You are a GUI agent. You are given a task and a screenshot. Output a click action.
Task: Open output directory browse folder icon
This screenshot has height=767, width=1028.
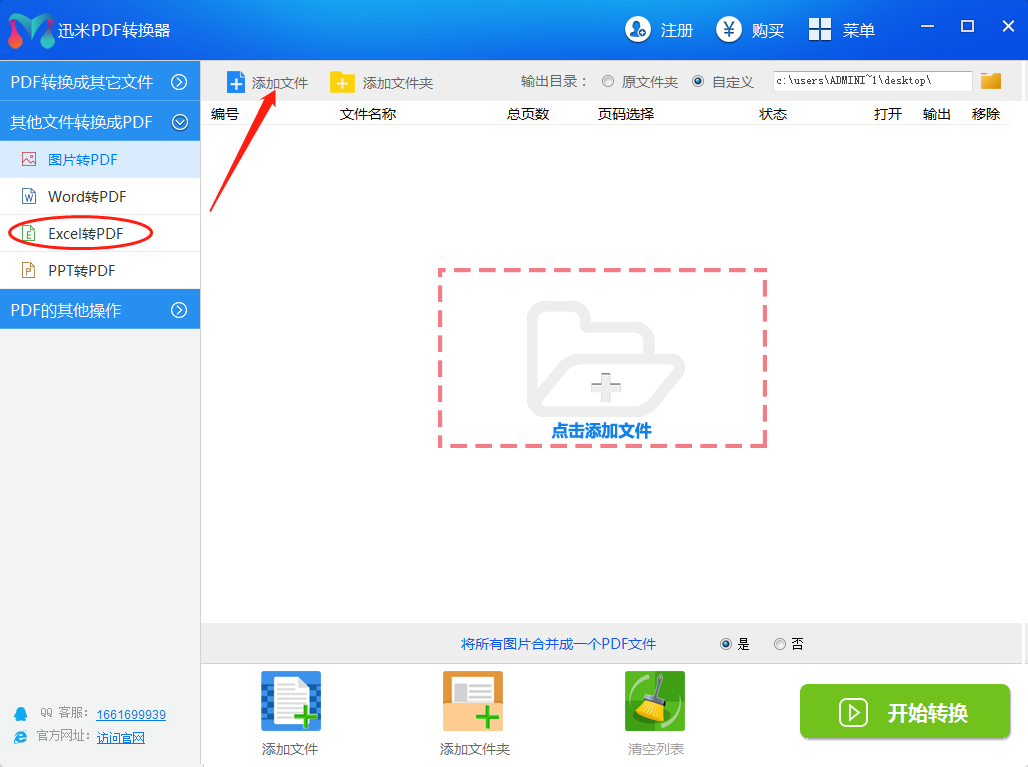tap(991, 81)
